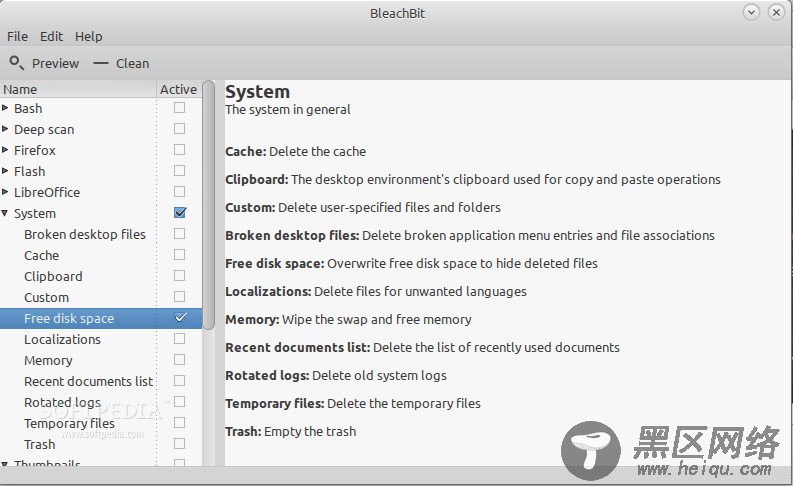Image resolution: width=793 pixels, height=486 pixels.
Task: Select the Flash row
Action: pyautogui.click(x=101, y=171)
